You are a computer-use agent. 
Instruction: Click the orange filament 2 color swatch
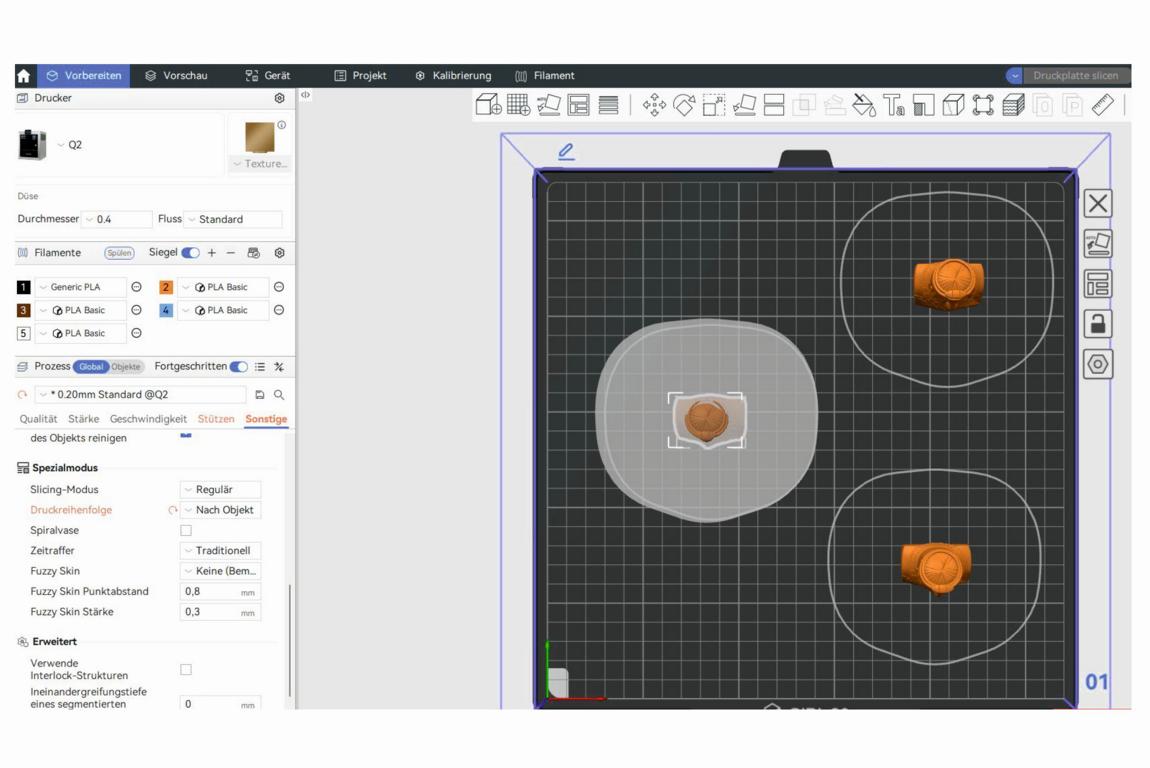click(166, 287)
